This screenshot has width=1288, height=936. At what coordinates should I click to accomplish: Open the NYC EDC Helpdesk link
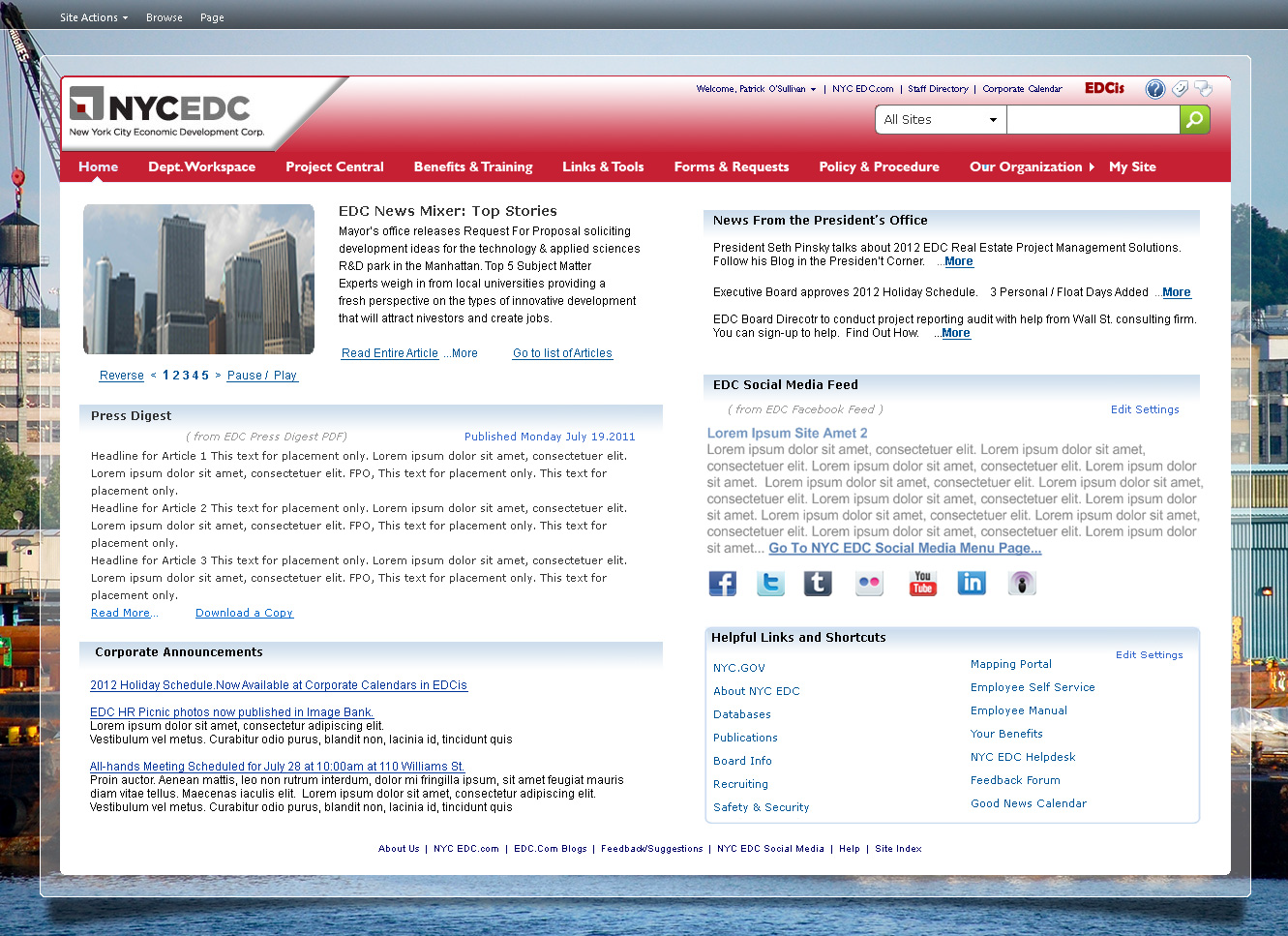pos(1023,757)
